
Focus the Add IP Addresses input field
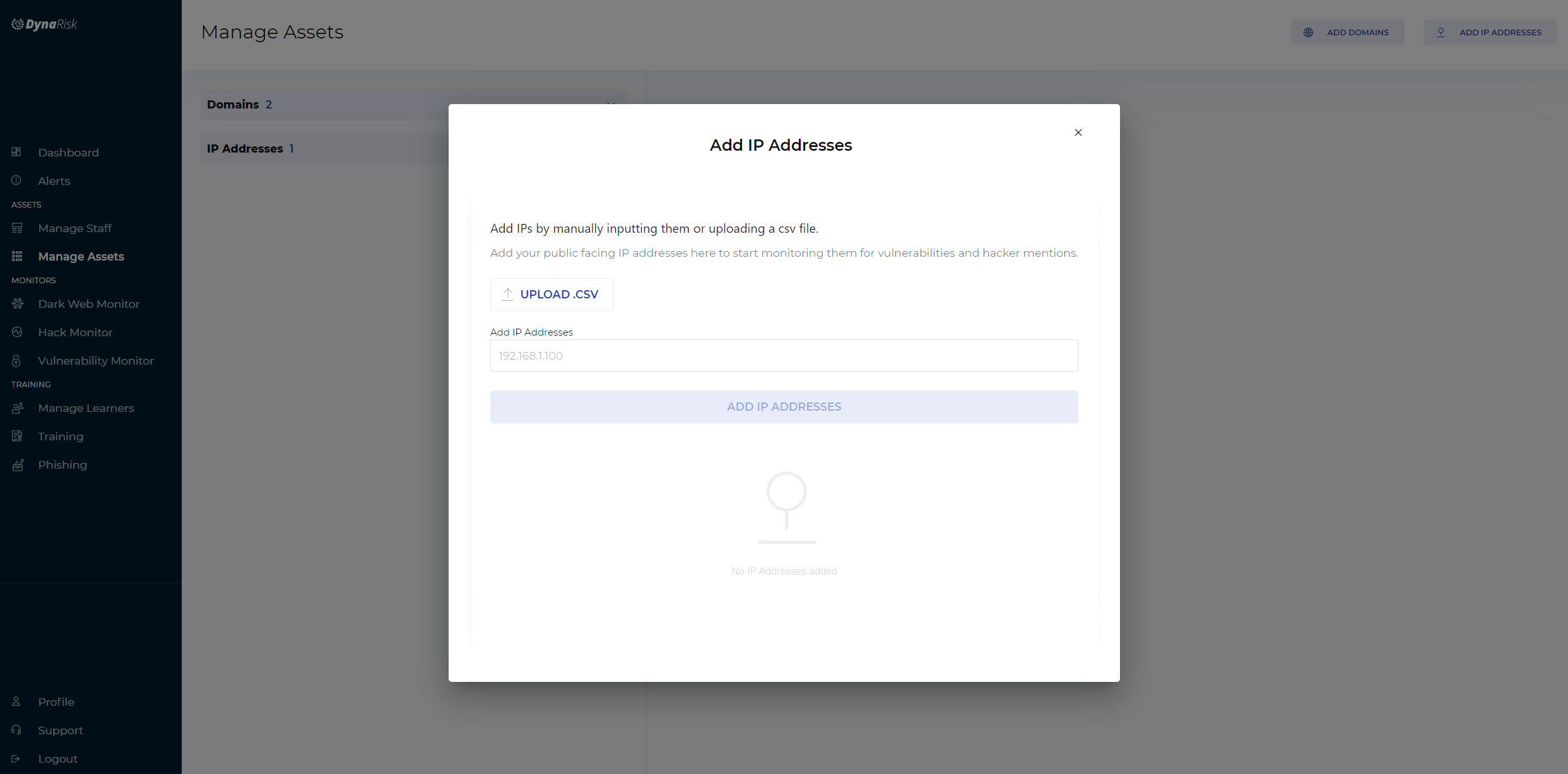click(x=784, y=356)
